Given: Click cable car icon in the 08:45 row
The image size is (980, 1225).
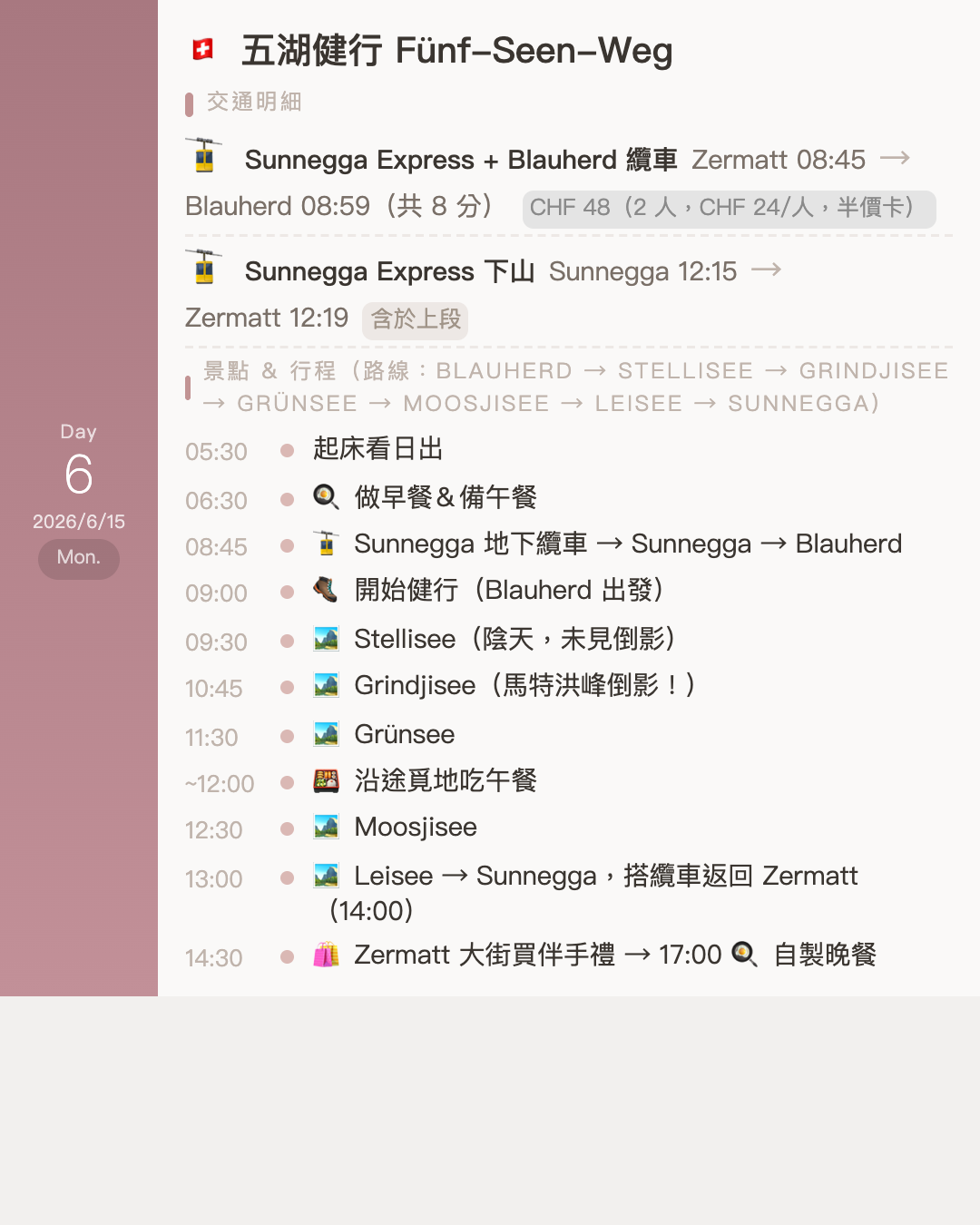Looking at the screenshot, I should 326,543.
